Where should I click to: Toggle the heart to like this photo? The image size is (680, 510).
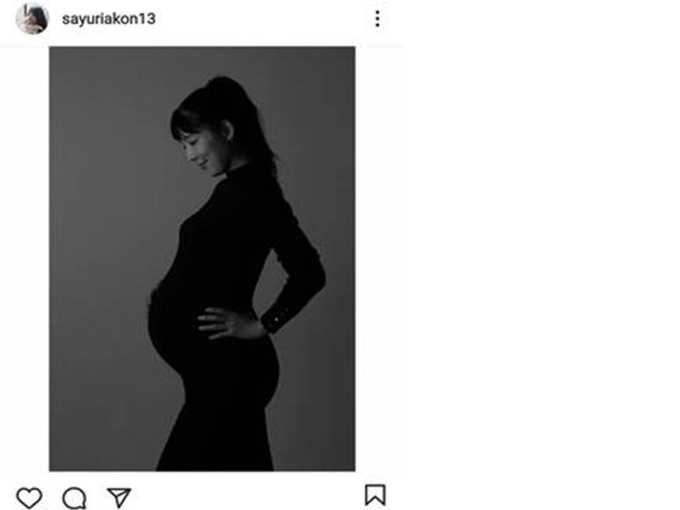[x=29, y=497]
